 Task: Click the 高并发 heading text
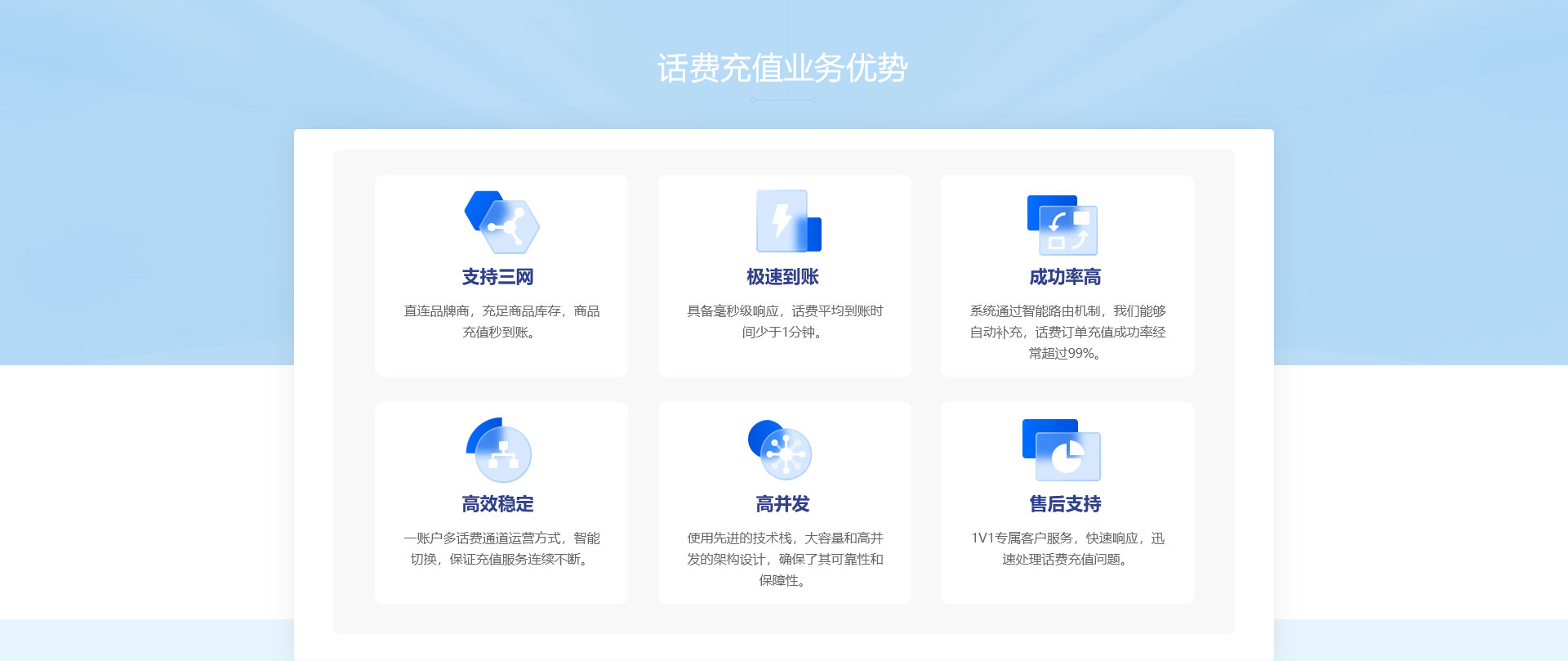pos(782,504)
